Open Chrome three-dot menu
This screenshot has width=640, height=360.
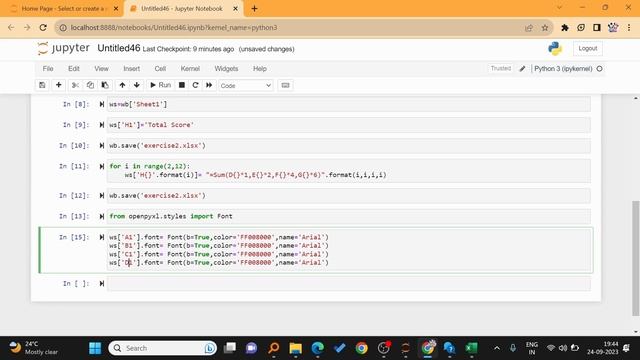click(629, 27)
